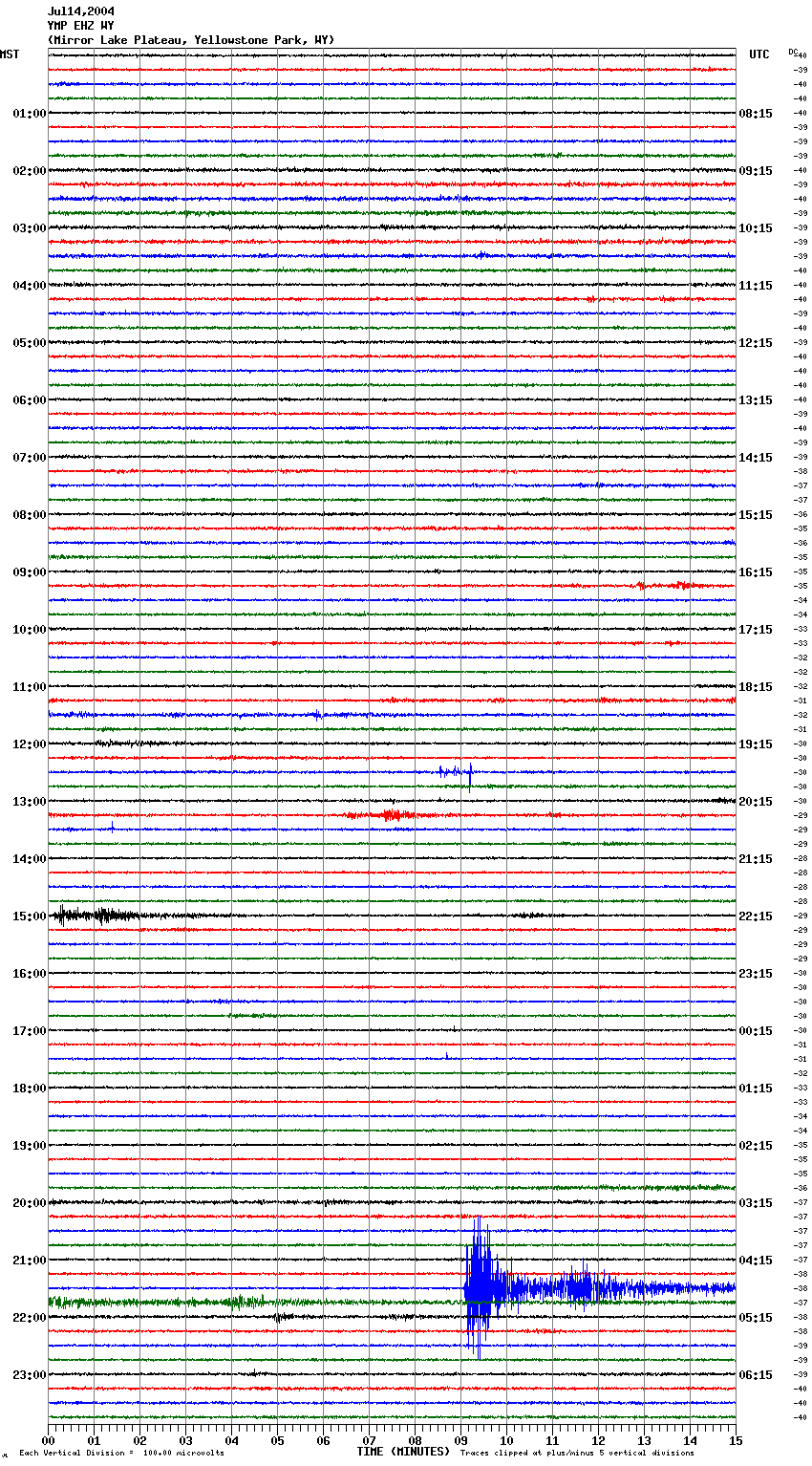Select the 06:15 UTC time label

tap(756, 1375)
